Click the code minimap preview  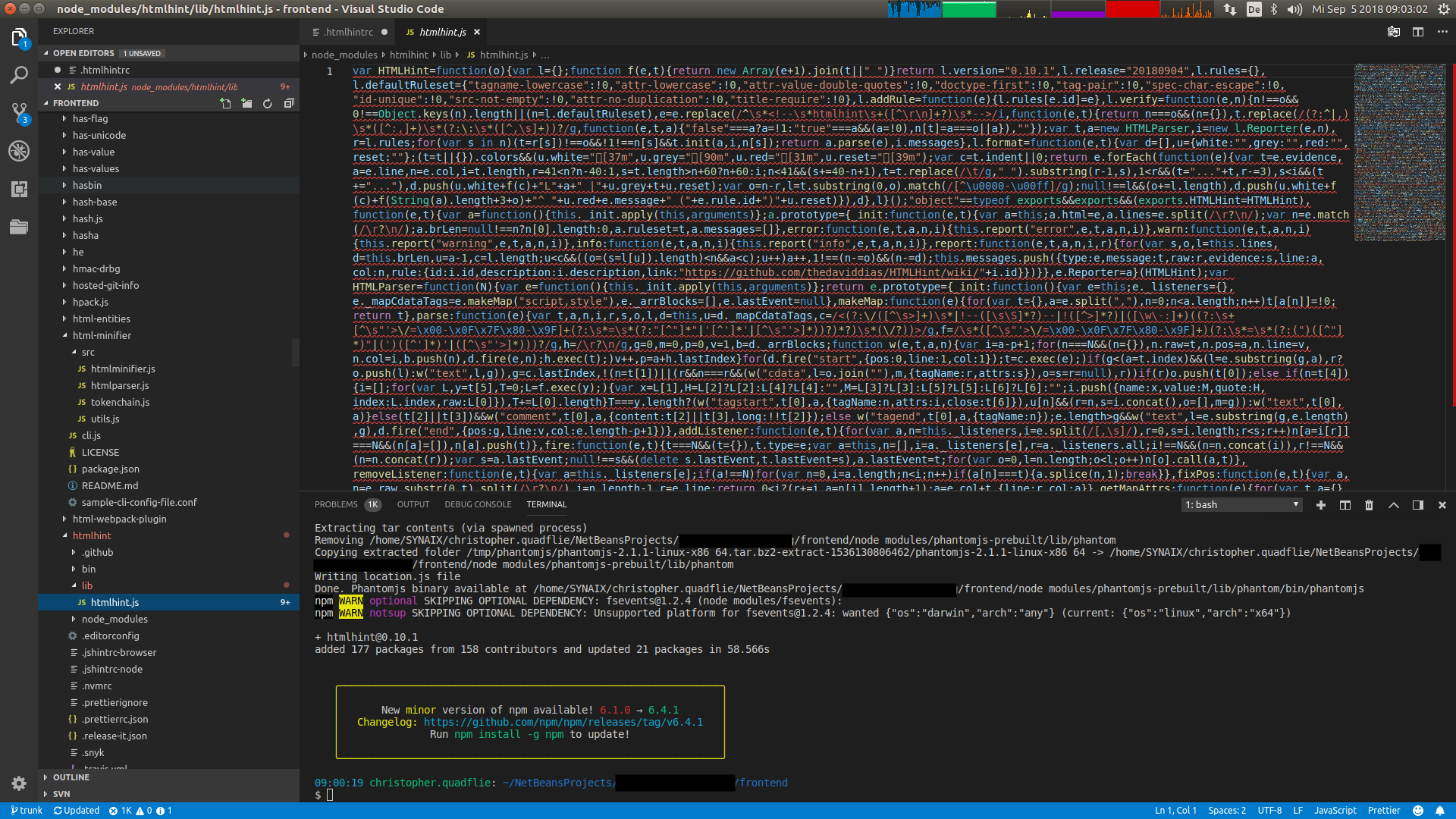click(x=1400, y=152)
